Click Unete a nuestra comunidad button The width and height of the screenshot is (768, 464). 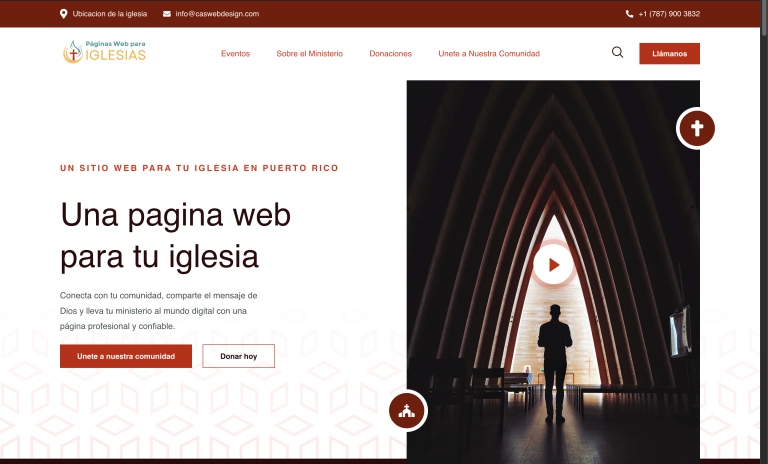pyautogui.click(x=126, y=356)
